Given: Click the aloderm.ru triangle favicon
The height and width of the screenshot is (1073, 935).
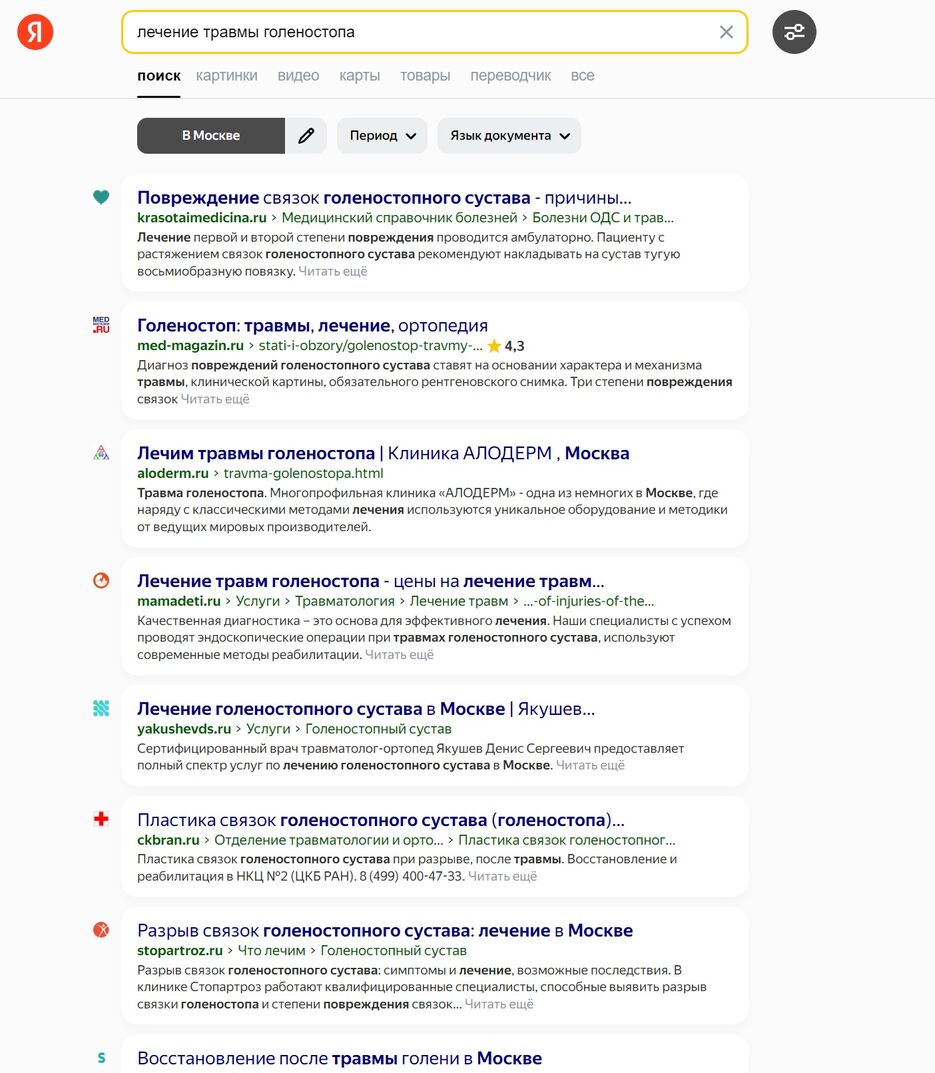Looking at the screenshot, I should pyautogui.click(x=101, y=453).
